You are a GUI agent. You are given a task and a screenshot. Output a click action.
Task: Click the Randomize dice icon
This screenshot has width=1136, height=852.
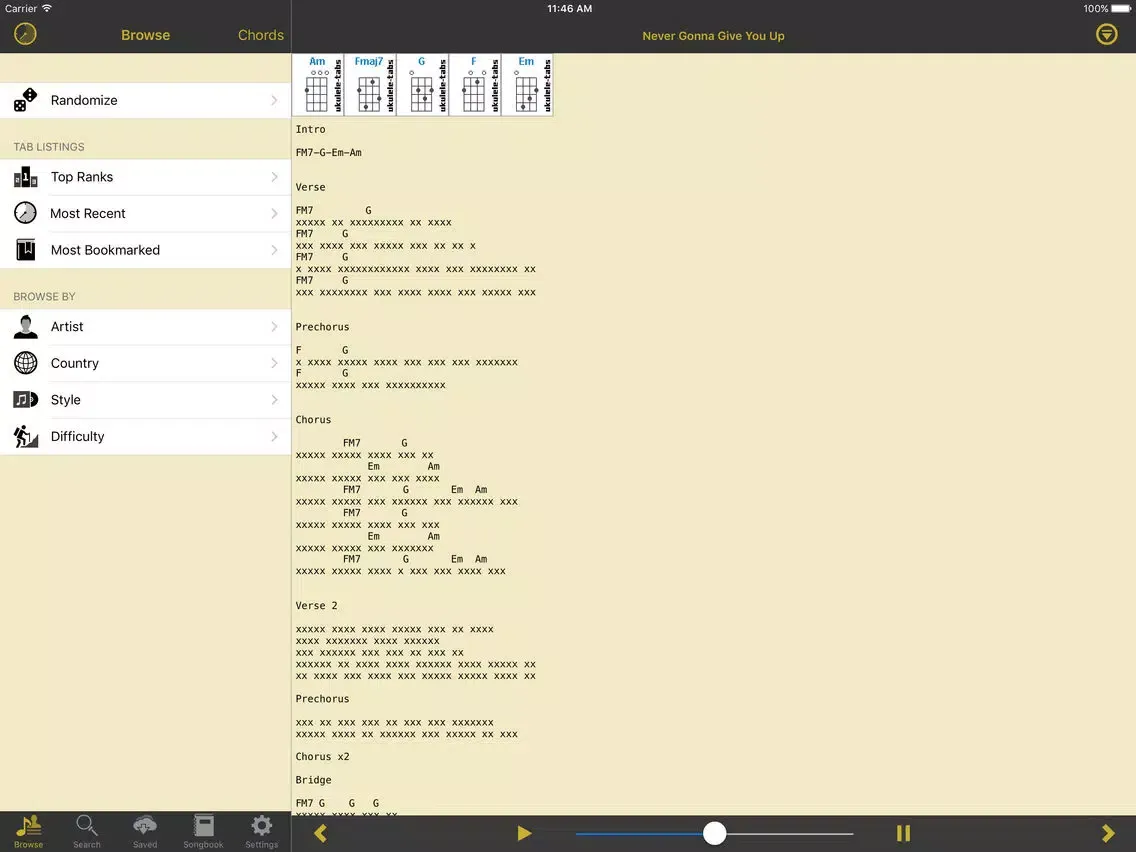click(x=26, y=100)
